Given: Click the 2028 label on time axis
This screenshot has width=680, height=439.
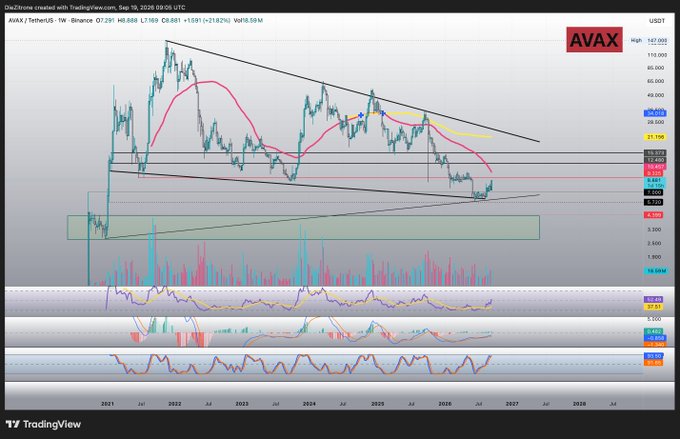Looking at the screenshot, I should tap(579, 404).
